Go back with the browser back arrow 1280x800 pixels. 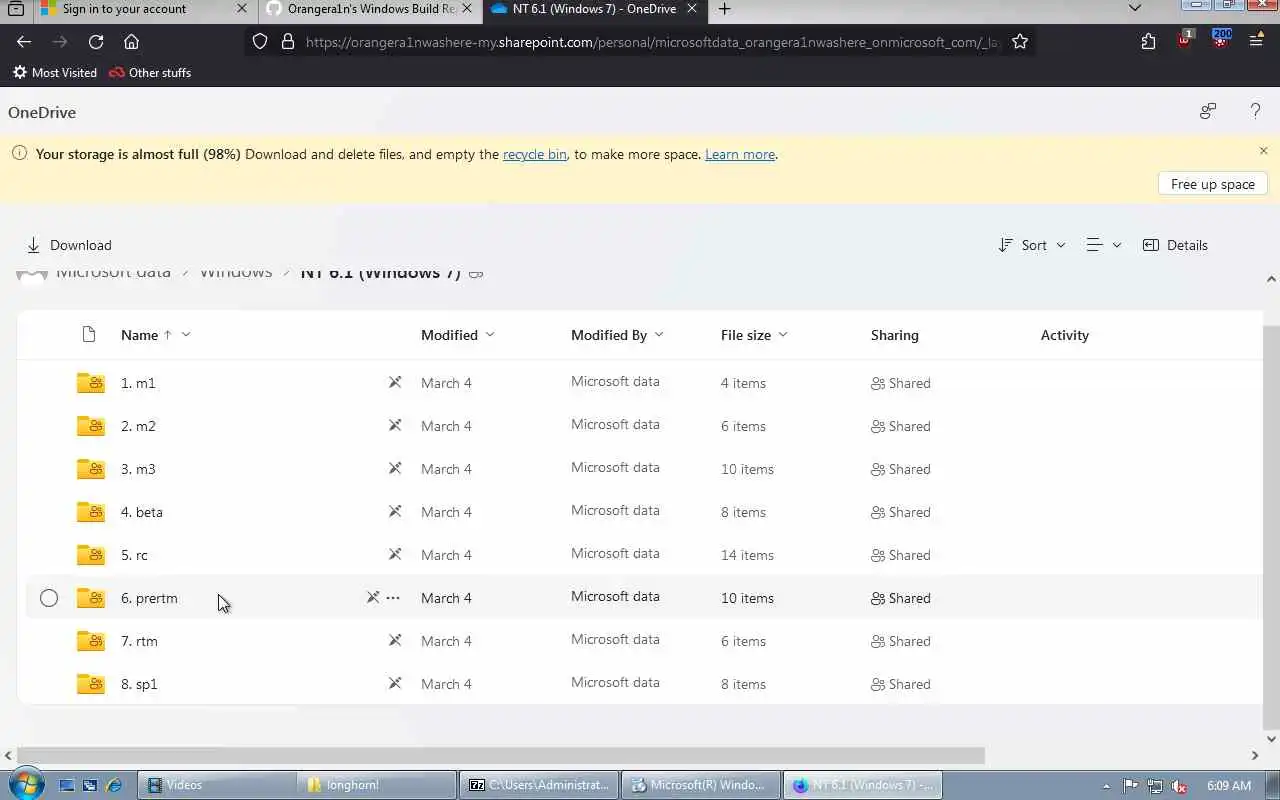(24, 42)
